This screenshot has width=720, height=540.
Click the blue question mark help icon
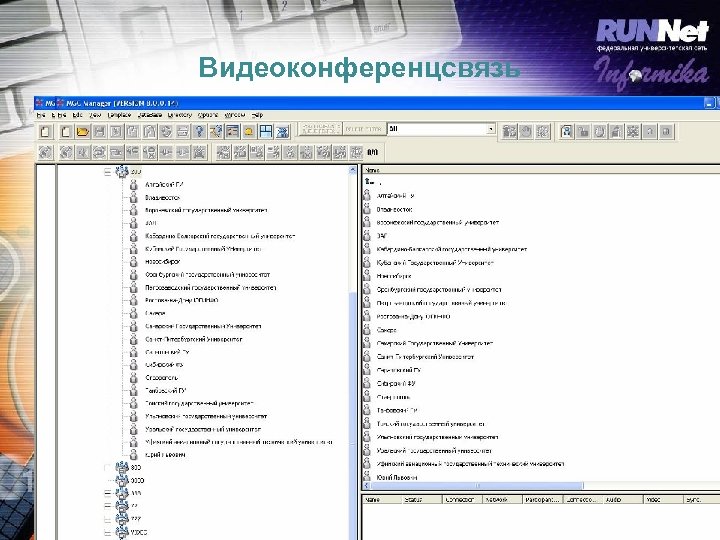point(199,132)
